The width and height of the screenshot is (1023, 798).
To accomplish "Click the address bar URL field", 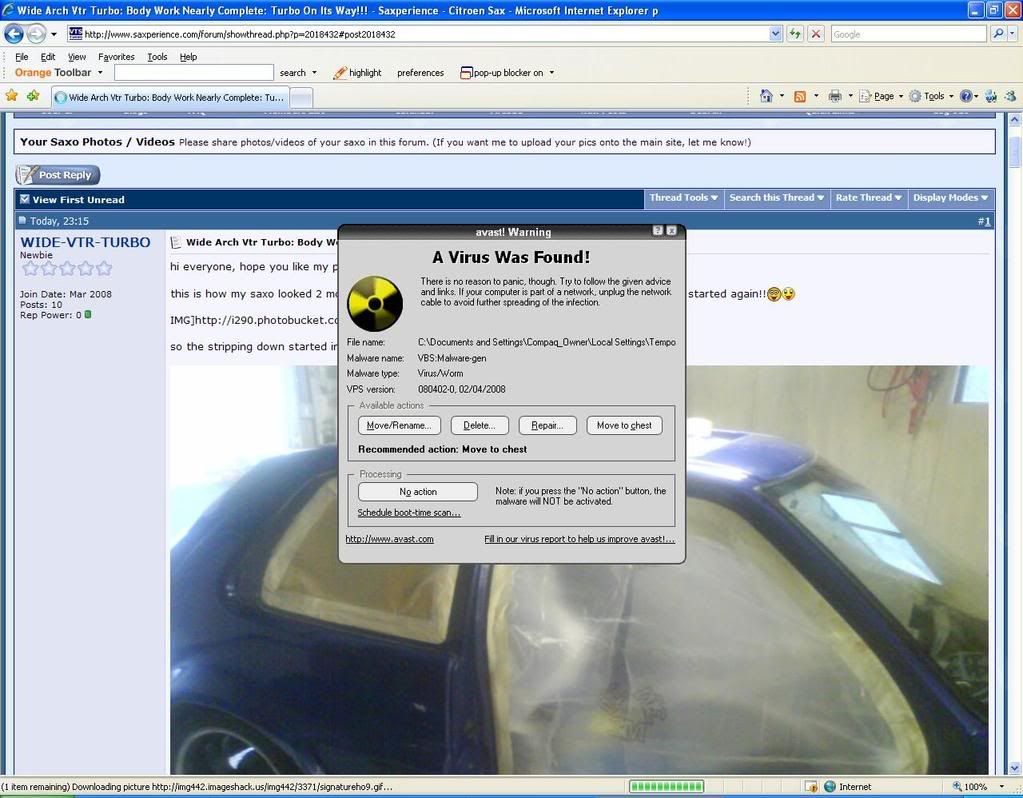I will 418,34.
